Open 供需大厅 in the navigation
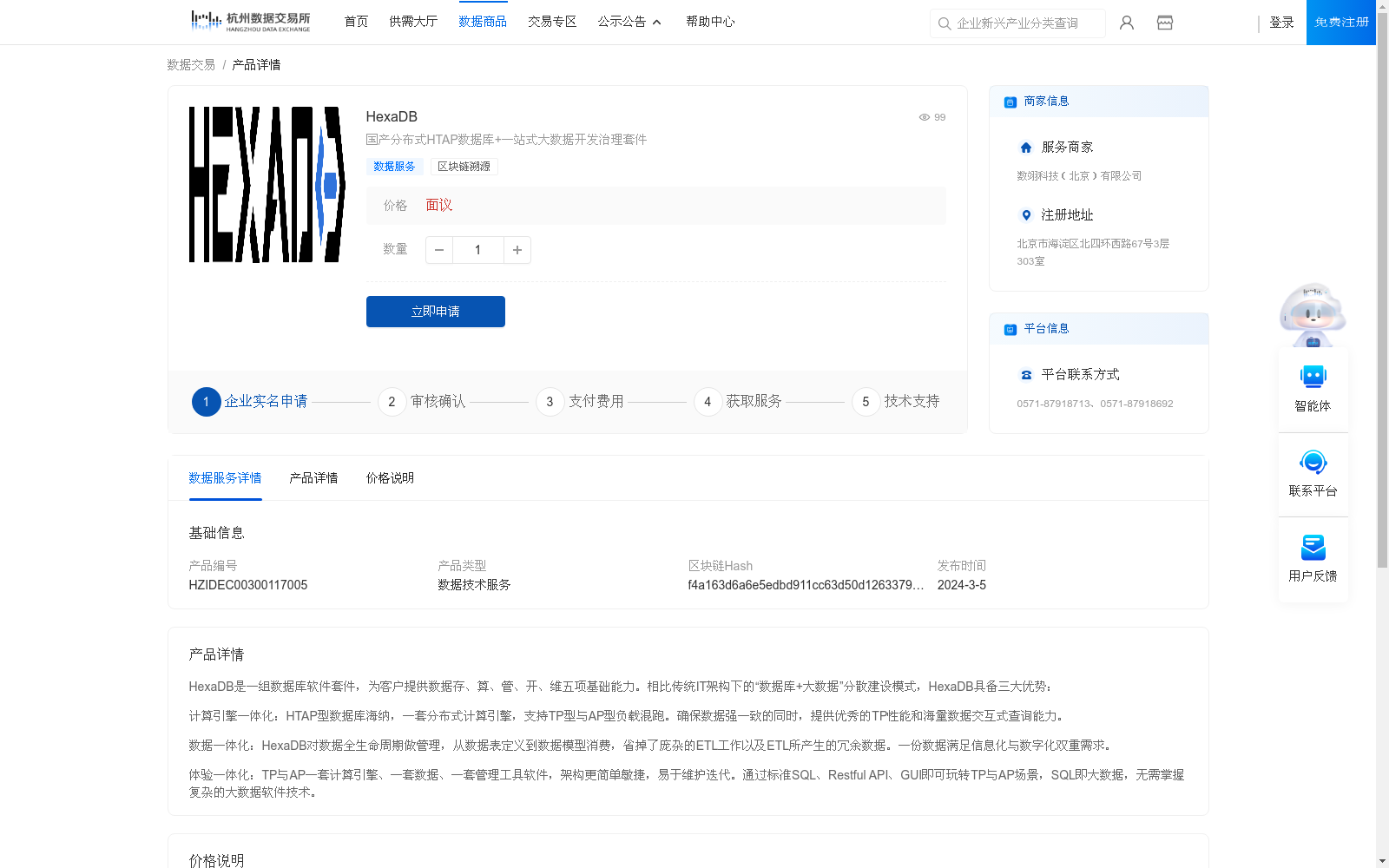 (x=413, y=22)
